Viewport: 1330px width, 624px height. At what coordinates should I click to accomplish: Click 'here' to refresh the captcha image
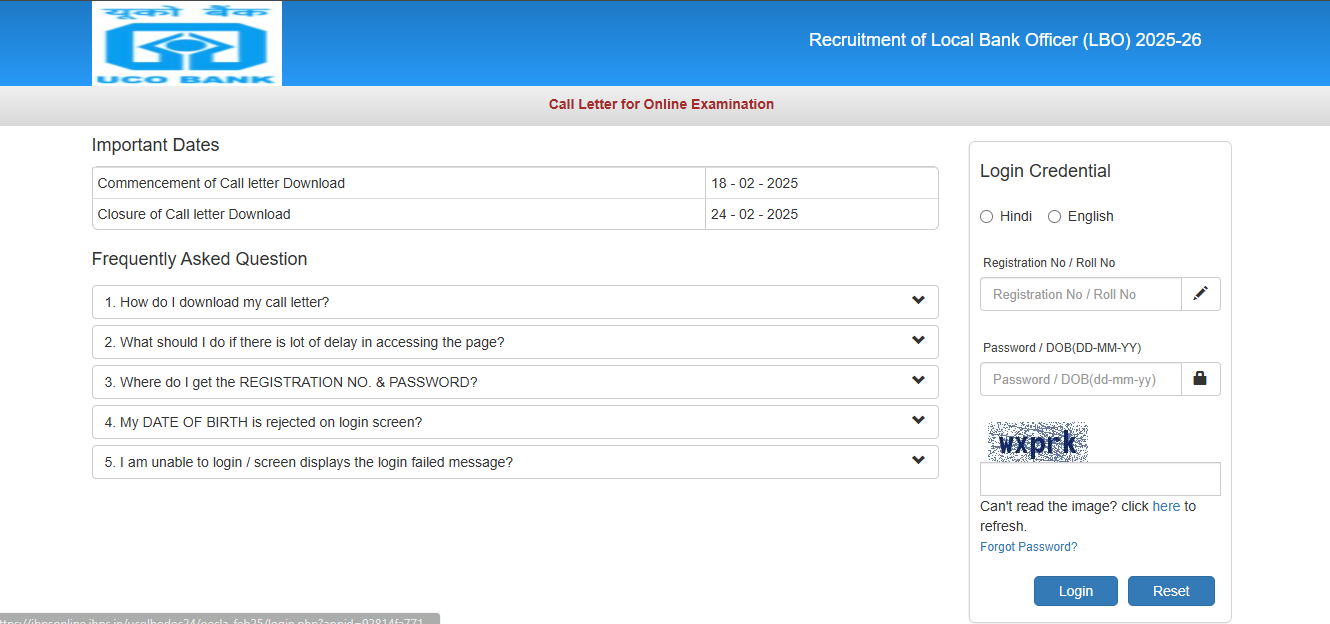pyautogui.click(x=1166, y=506)
